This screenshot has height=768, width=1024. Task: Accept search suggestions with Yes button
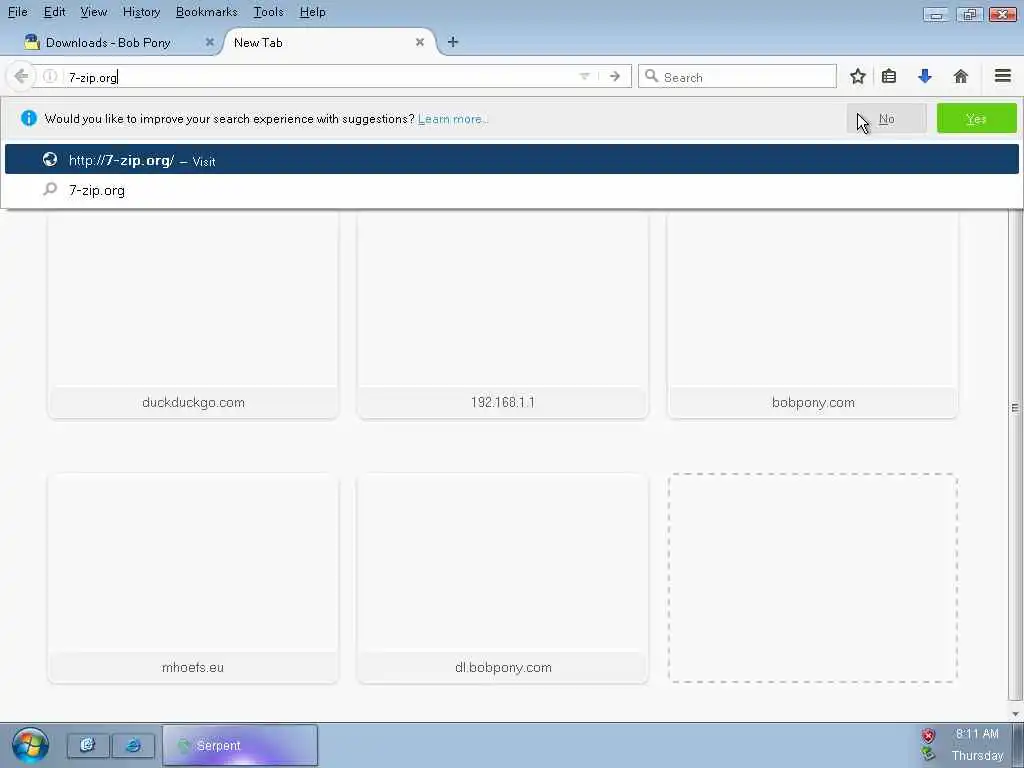pyautogui.click(x=976, y=119)
